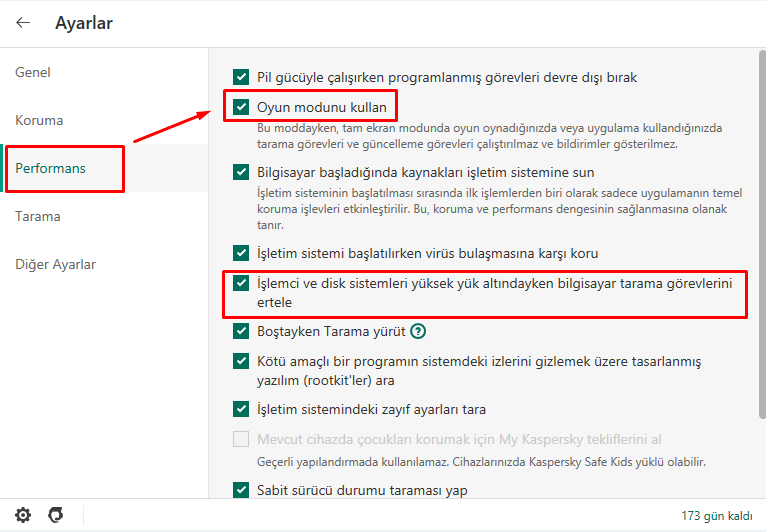Screen dimensions: 766x532
Task: Uncheck the Boştayken Tarama yürüt checkbox
Action: tap(241, 331)
